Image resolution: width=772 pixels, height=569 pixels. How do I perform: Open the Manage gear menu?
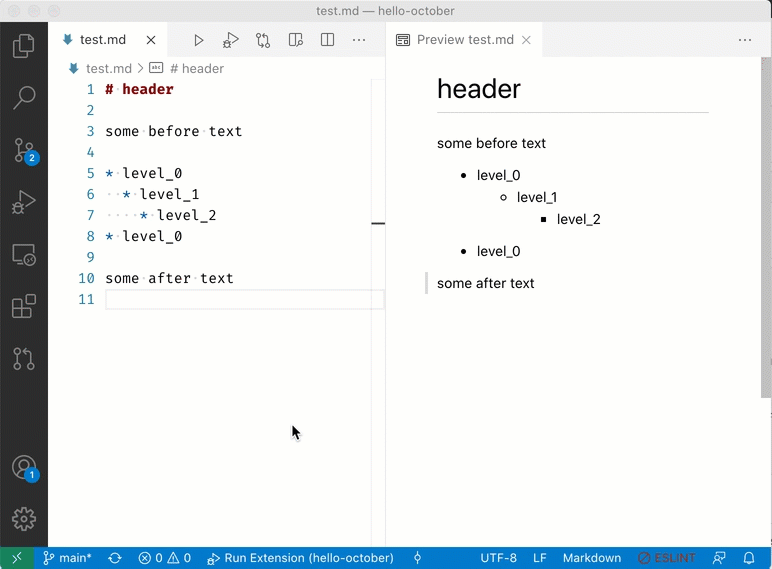tap(24, 519)
